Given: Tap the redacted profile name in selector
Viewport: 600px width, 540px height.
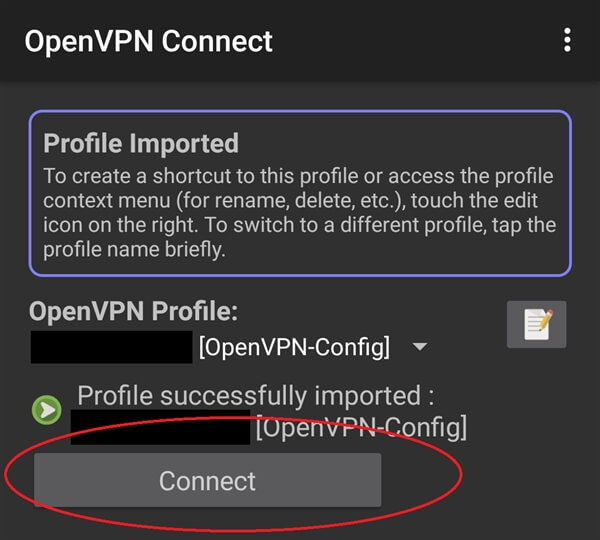Looking at the screenshot, I should click(x=111, y=347).
